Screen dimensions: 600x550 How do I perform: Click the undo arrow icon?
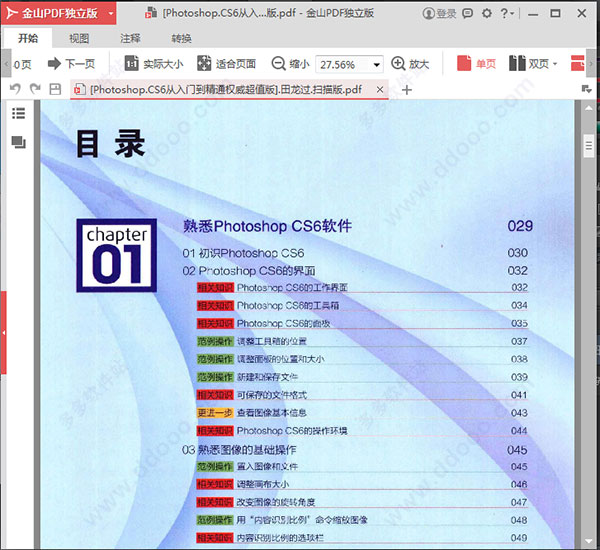click(15, 89)
